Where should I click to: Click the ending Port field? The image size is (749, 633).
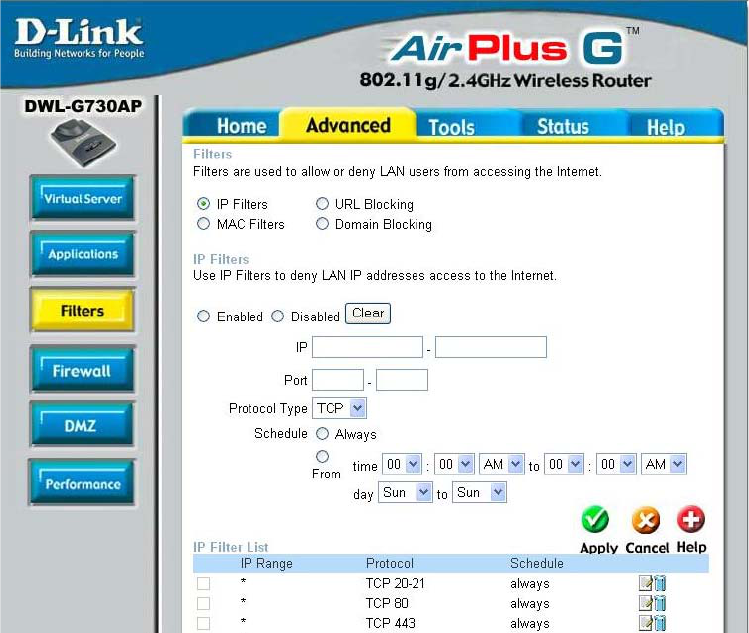(x=402, y=380)
